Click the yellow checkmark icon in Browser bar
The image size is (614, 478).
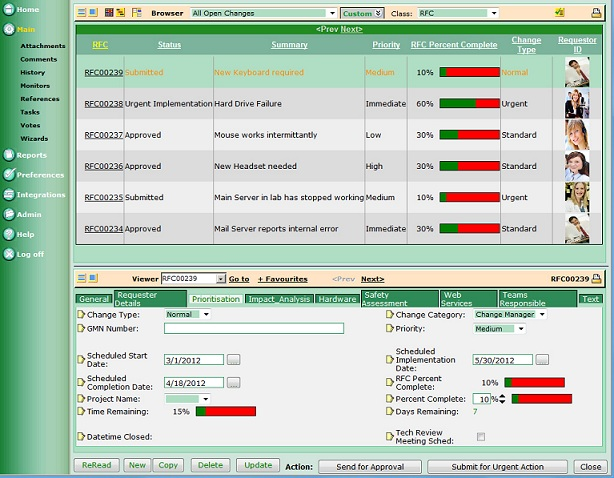(560, 13)
